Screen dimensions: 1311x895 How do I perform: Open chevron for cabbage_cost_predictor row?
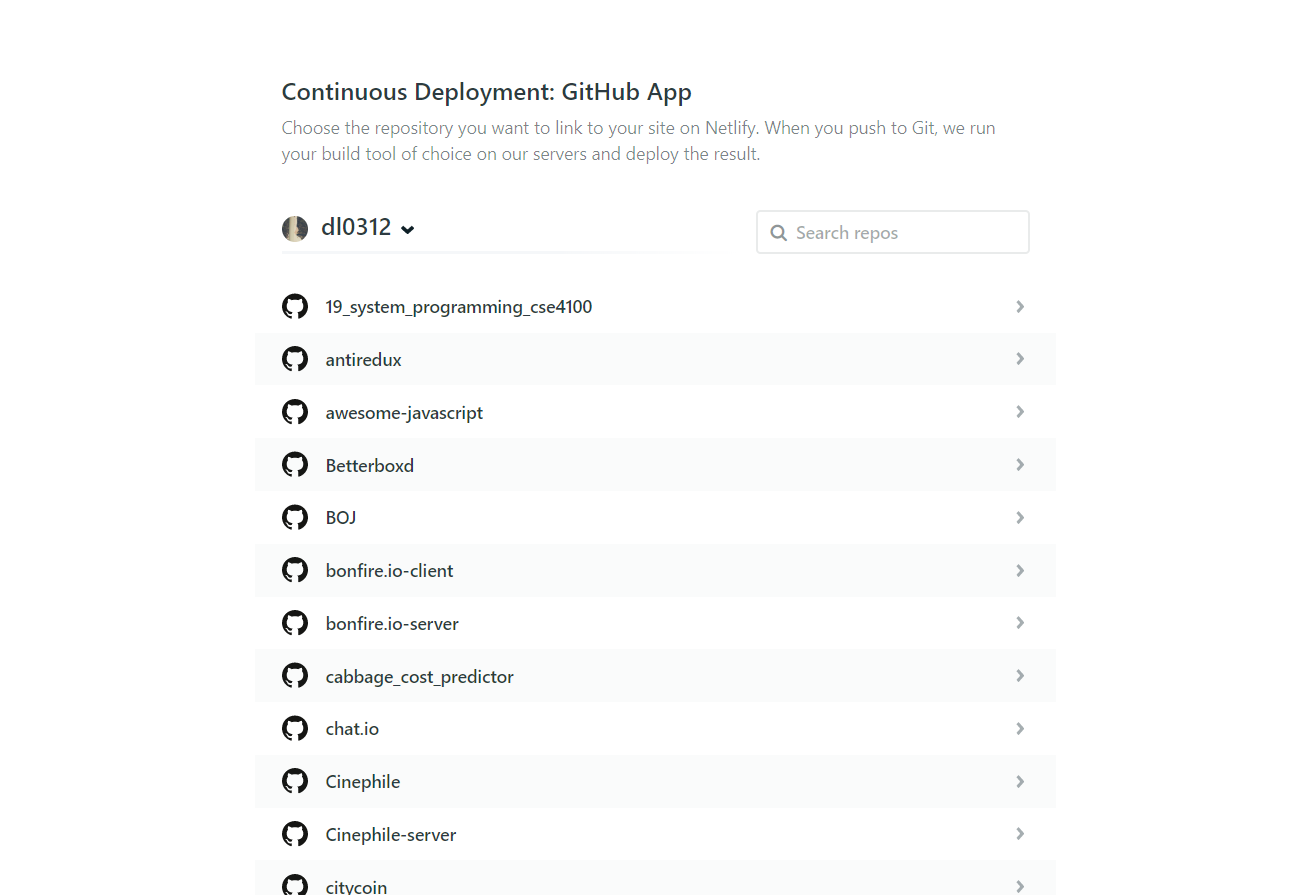tap(1020, 676)
